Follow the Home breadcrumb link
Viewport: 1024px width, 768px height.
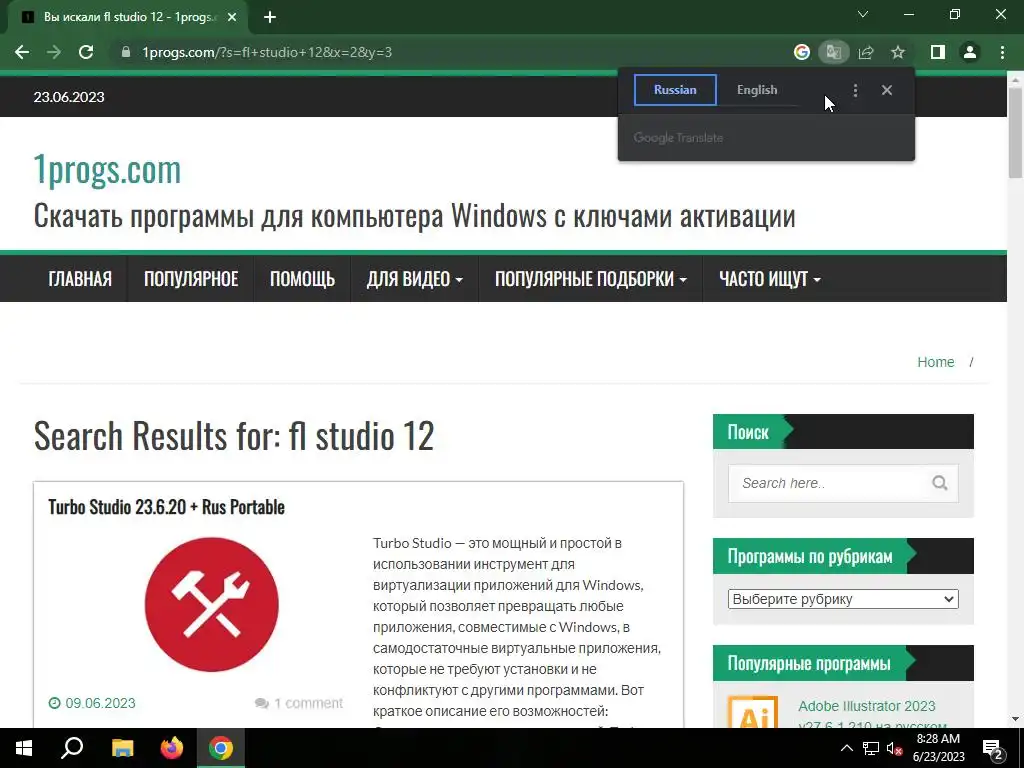point(935,362)
